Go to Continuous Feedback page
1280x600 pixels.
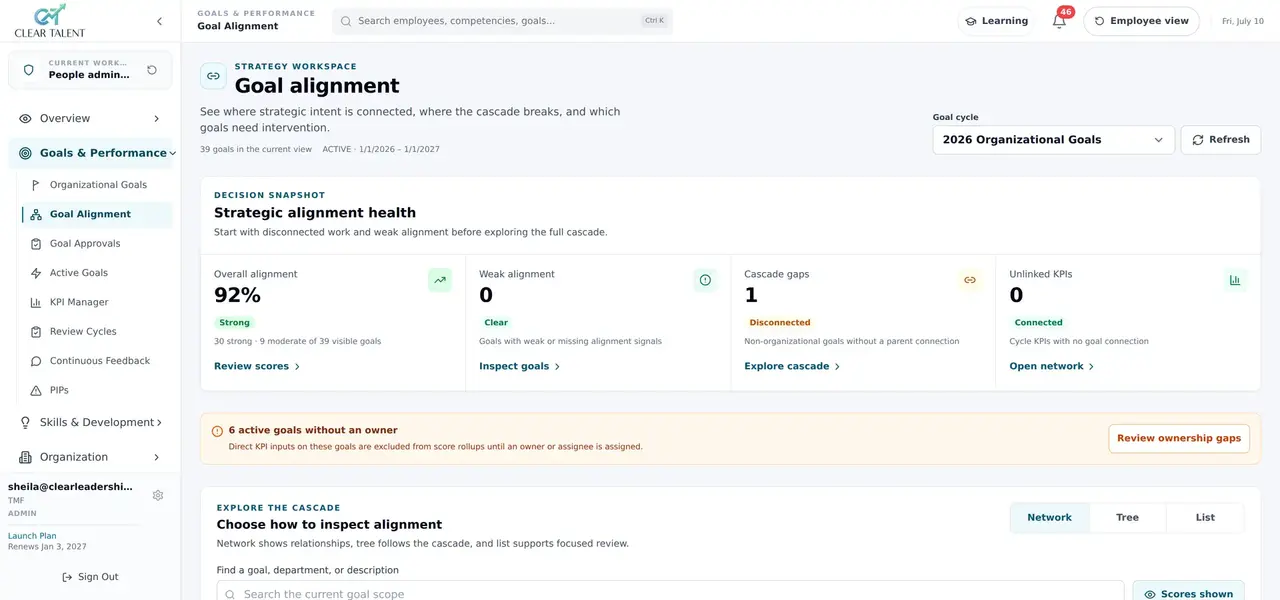point(96,361)
